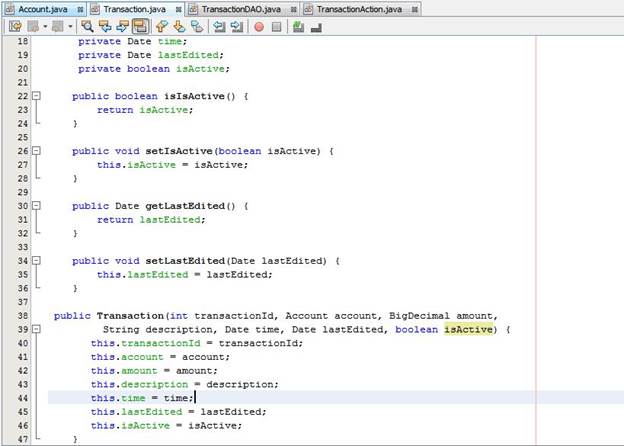Toggle Highlight Search button
The height and width of the screenshot is (446, 624).
point(140,27)
